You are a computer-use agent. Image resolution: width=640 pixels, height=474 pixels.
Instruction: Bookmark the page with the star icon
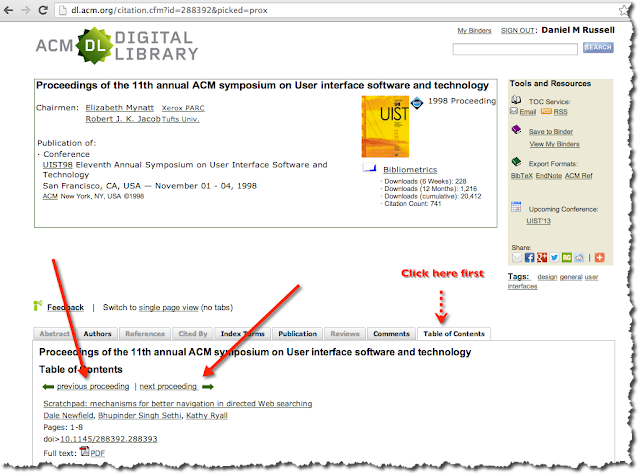click(x=624, y=10)
